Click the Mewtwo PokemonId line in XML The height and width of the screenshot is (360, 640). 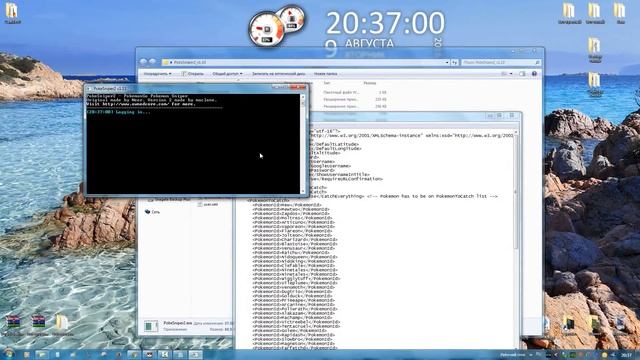pyautogui.click(x=290, y=209)
